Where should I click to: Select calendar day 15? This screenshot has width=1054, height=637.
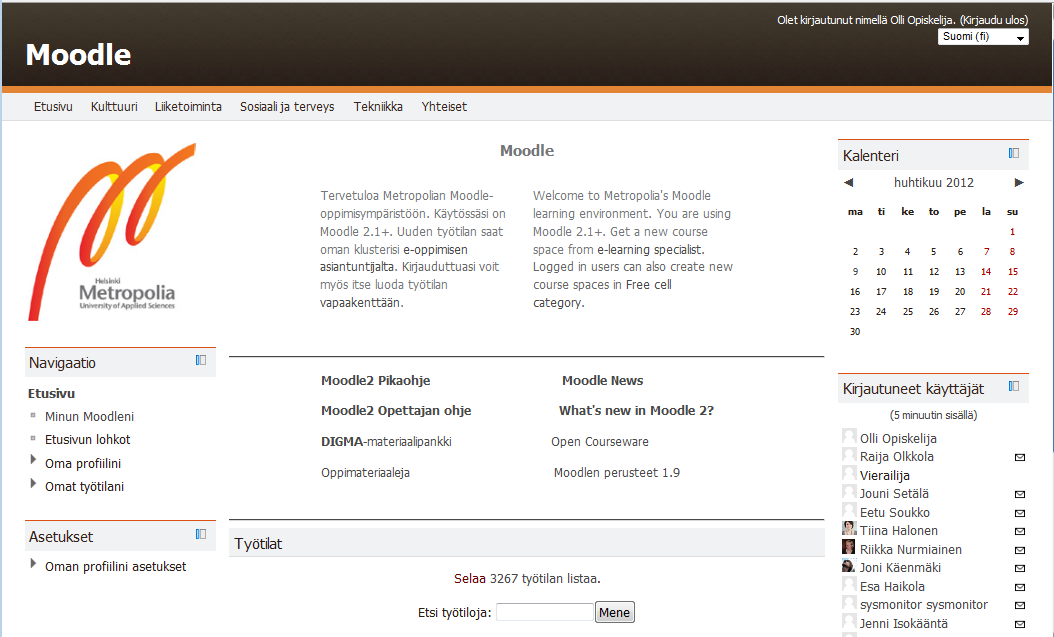pos(1013,272)
